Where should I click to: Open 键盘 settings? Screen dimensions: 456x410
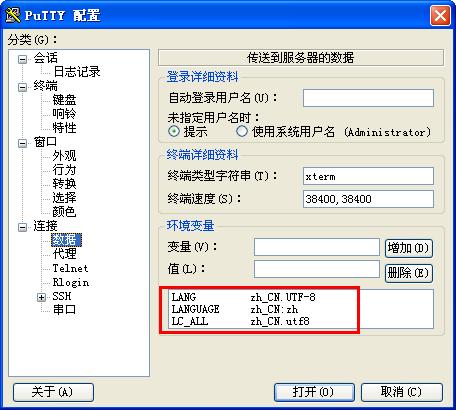coord(64,100)
